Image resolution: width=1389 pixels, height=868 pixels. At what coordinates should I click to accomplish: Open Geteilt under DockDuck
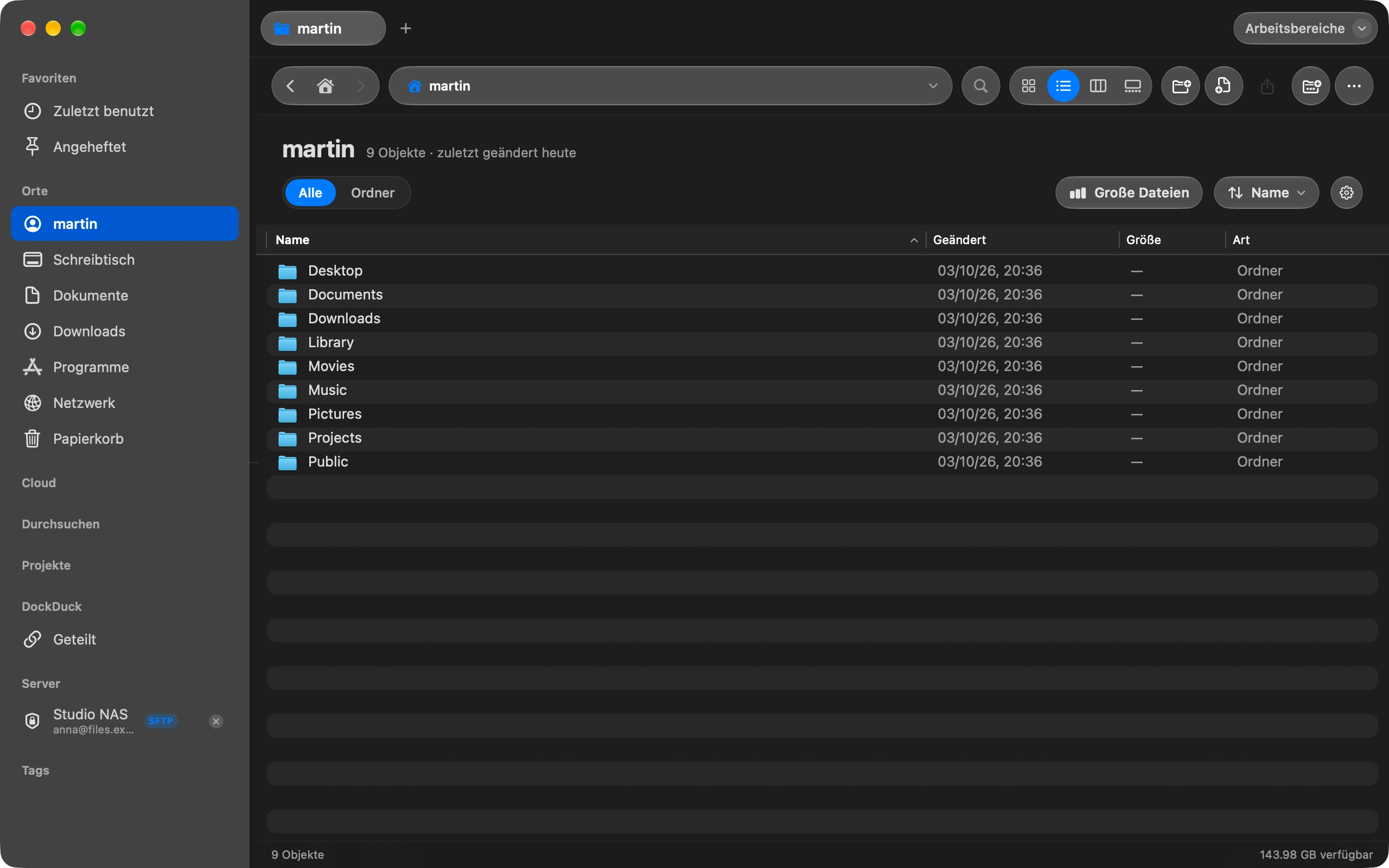(125, 640)
